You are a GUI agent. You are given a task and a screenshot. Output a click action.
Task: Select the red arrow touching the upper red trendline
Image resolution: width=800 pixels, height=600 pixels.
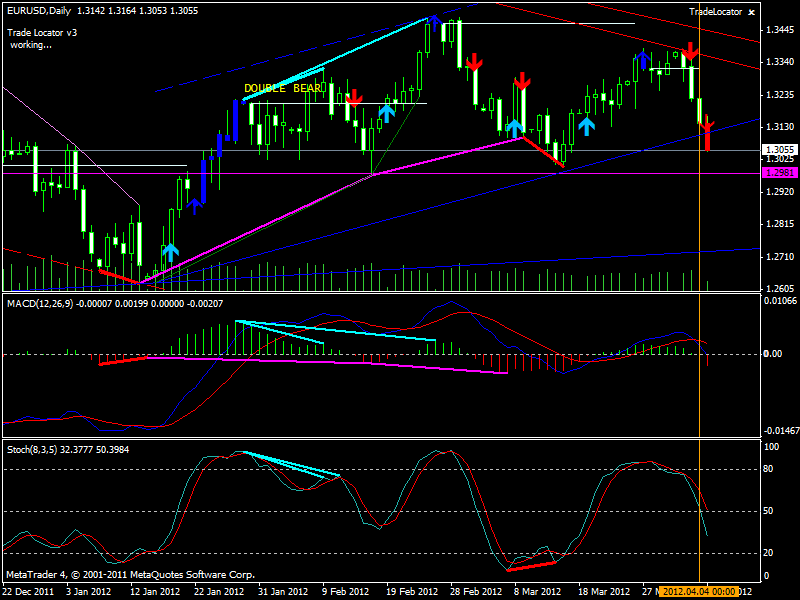point(690,52)
